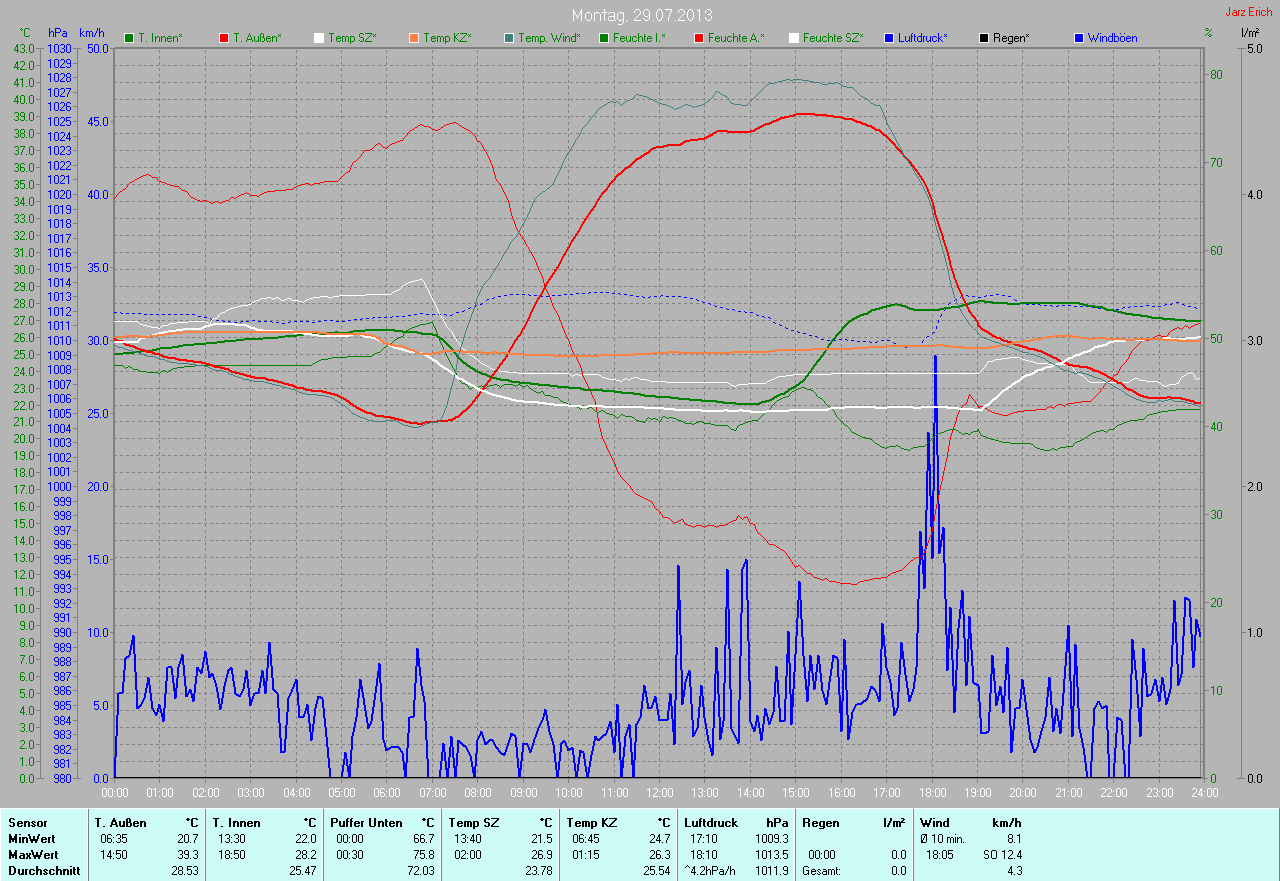
Task: Click the chart title Montag, 29.07.2013
Action: (640, 15)
